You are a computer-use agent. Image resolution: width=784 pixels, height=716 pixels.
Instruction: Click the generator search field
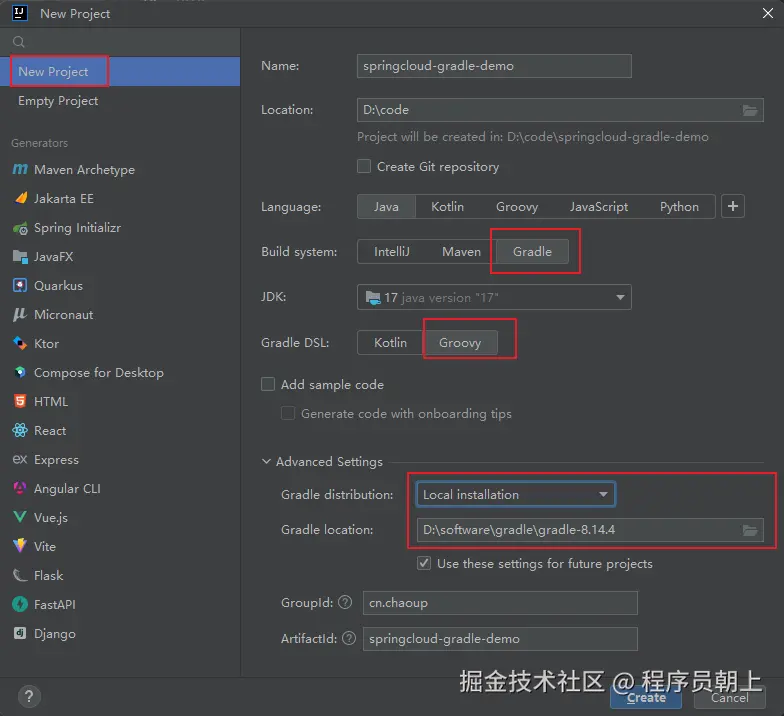tap(120, 42)
